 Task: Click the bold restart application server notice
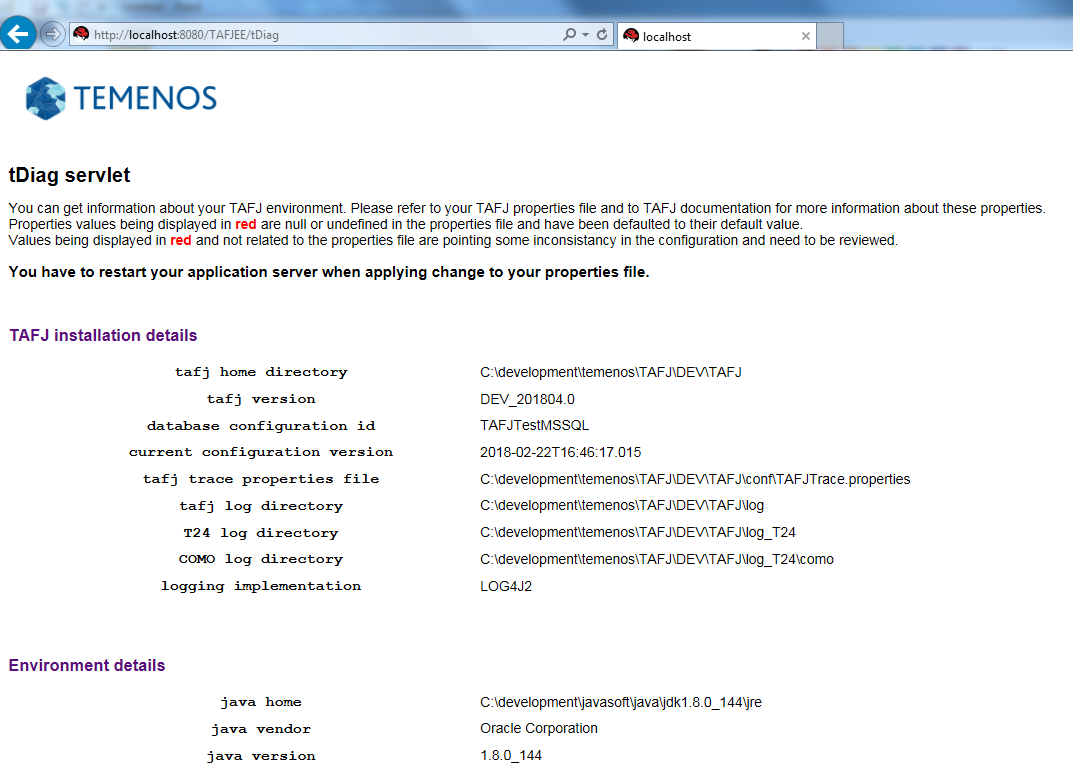point(328,272)
